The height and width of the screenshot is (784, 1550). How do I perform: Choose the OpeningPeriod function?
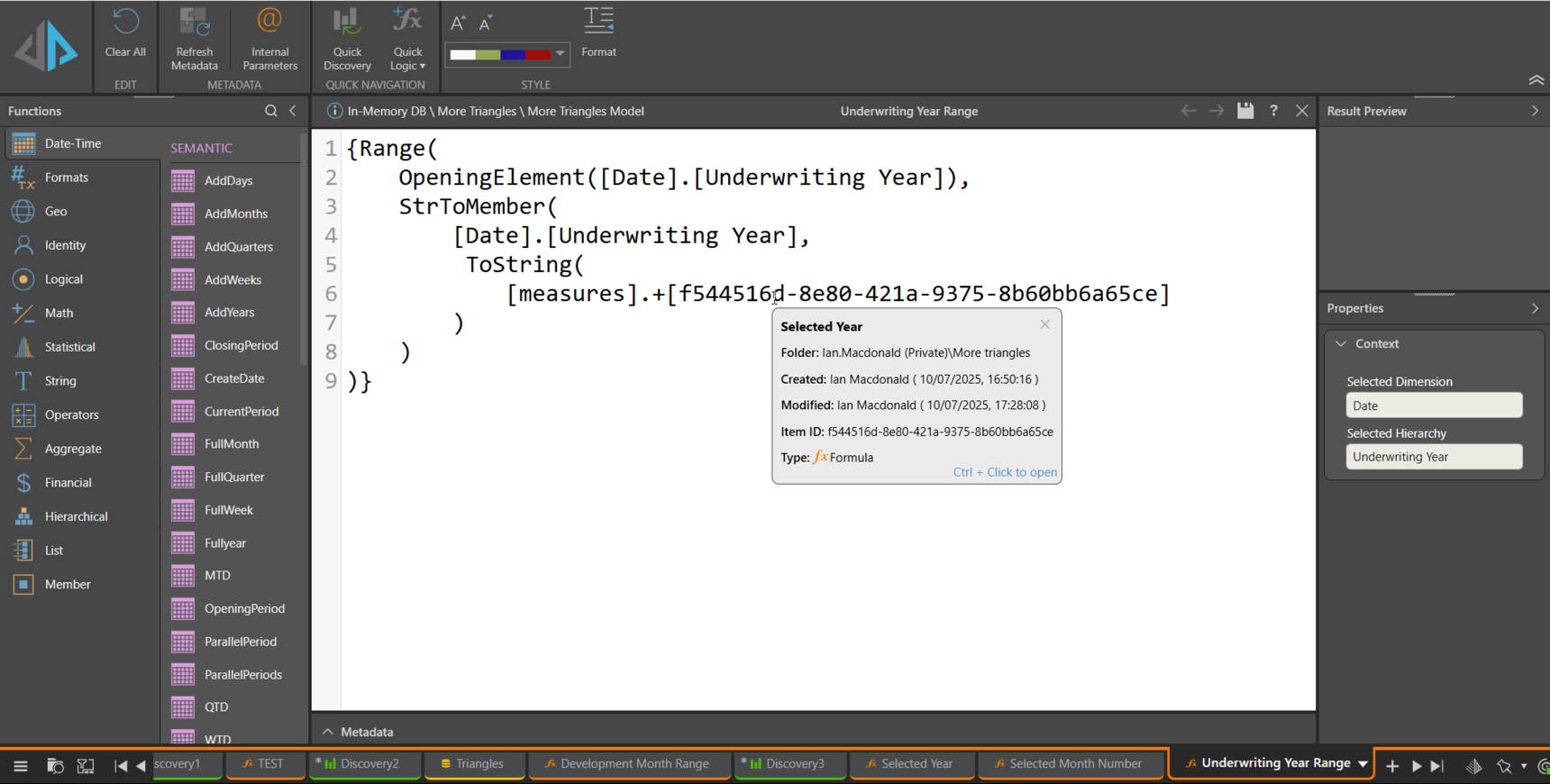(x=233, y=608)
